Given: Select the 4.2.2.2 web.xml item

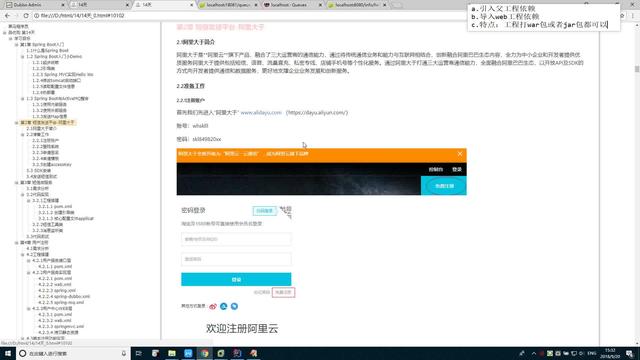Looking at the screenshot, I should coord(55,284).
